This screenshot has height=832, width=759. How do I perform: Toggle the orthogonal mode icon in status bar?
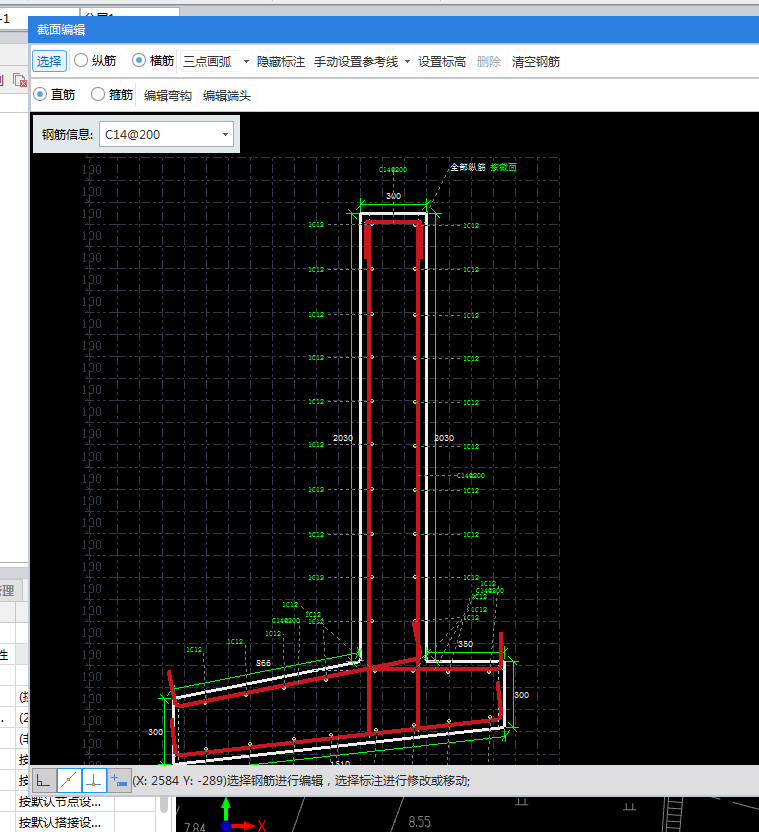[44, 781]
